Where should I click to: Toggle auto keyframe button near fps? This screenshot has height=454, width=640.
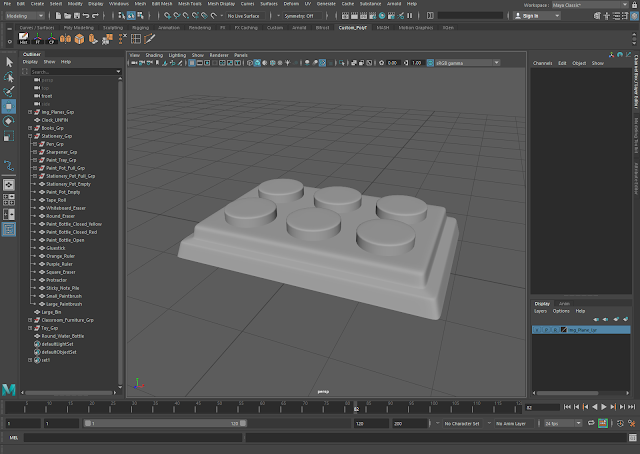pyautogui.click(x=602, y=423)
